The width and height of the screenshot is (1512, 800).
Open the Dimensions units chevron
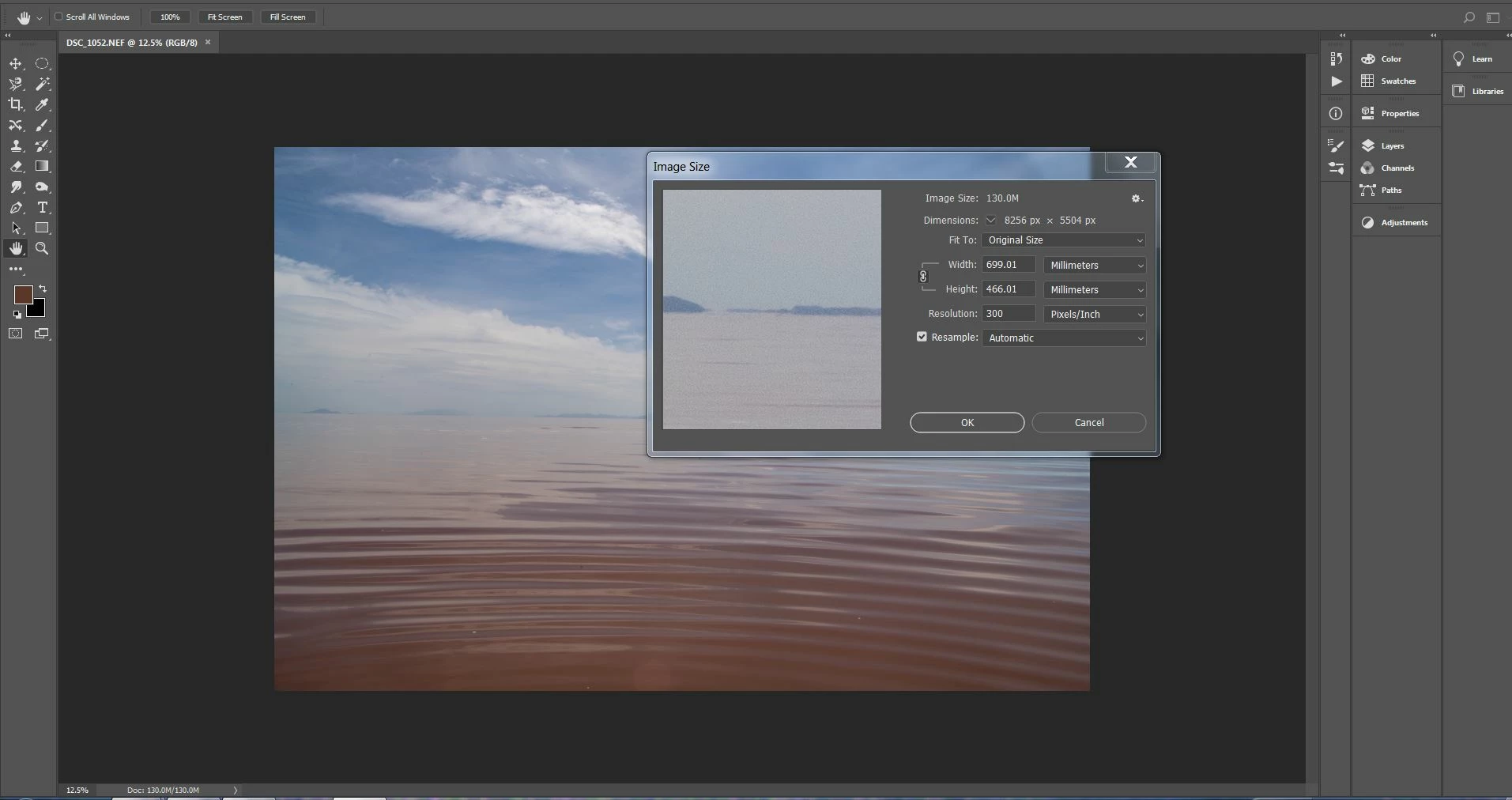[x=990, y=221]
